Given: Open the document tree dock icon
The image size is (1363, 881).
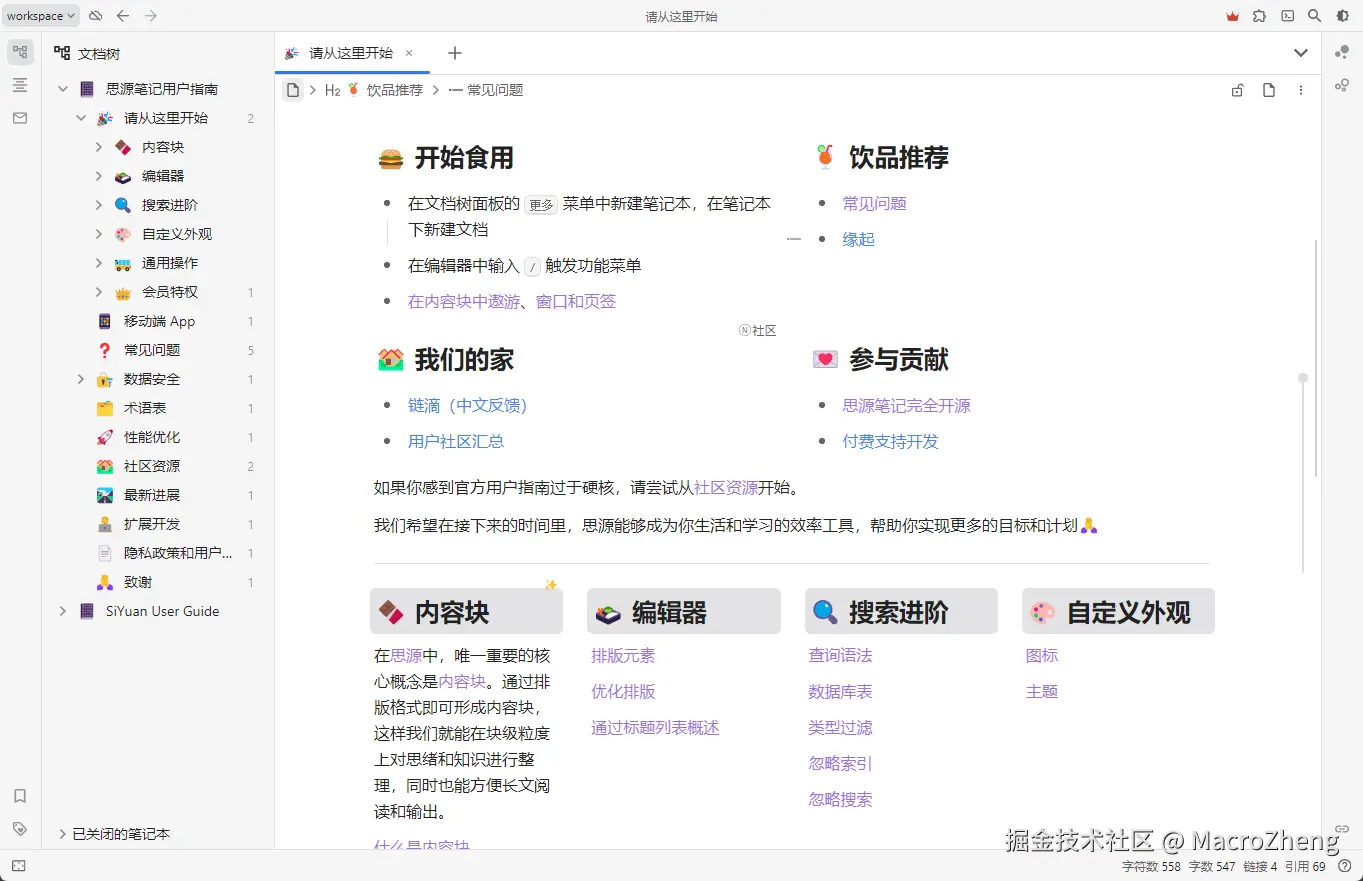Looking at the screenshot, I should tap(20, 52).
